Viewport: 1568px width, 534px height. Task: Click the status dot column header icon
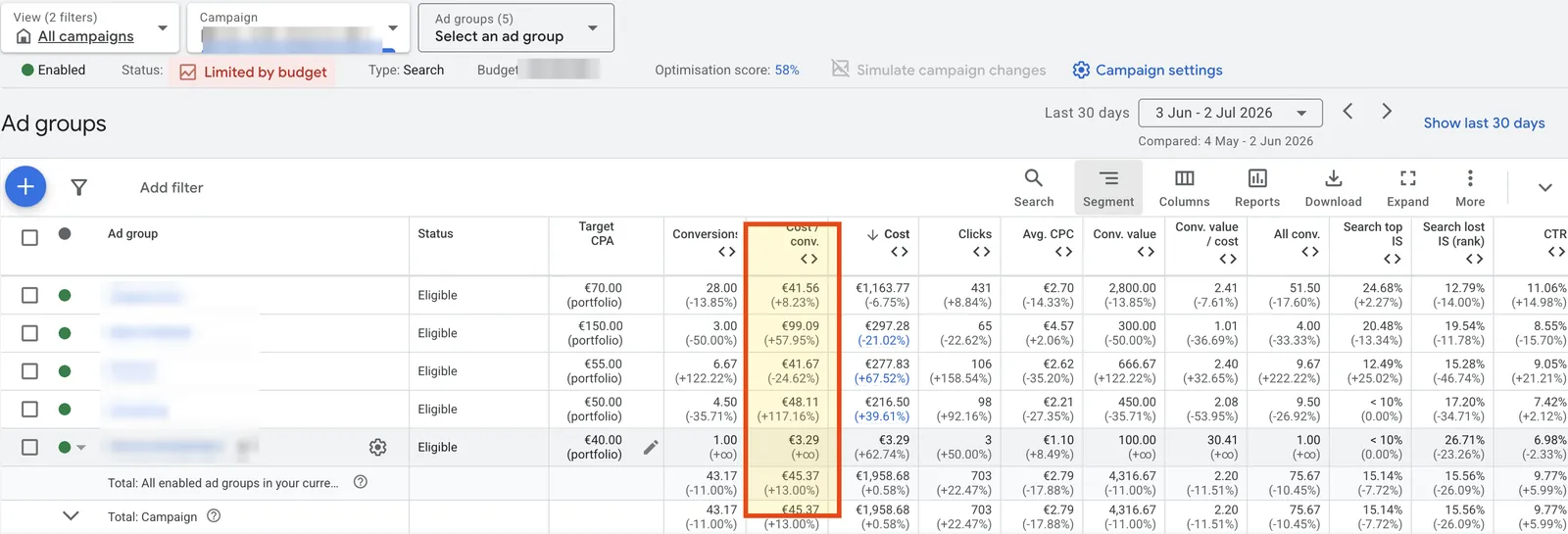click(x=65, y=233)
